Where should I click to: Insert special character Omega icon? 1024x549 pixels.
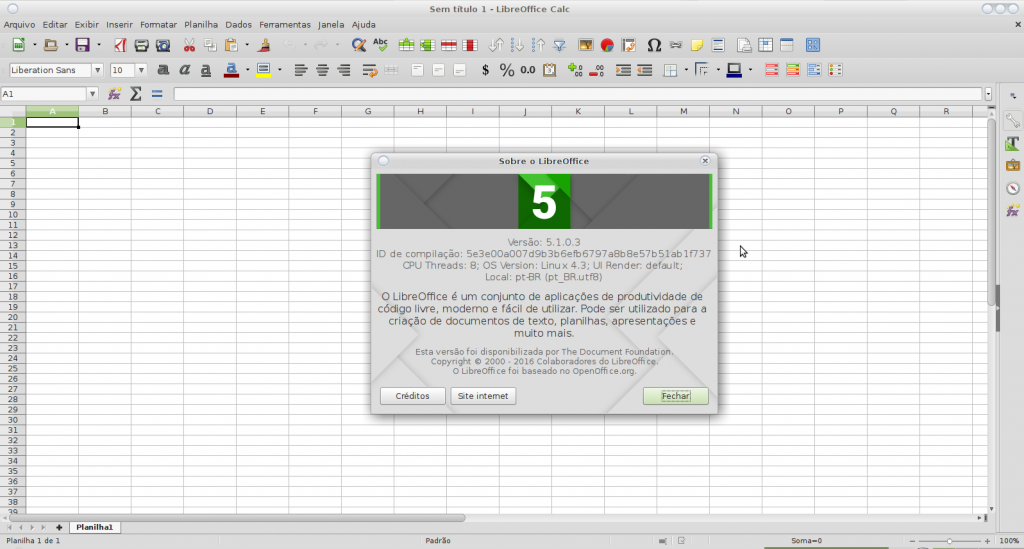pyautogui.click(x=654, y=45)
